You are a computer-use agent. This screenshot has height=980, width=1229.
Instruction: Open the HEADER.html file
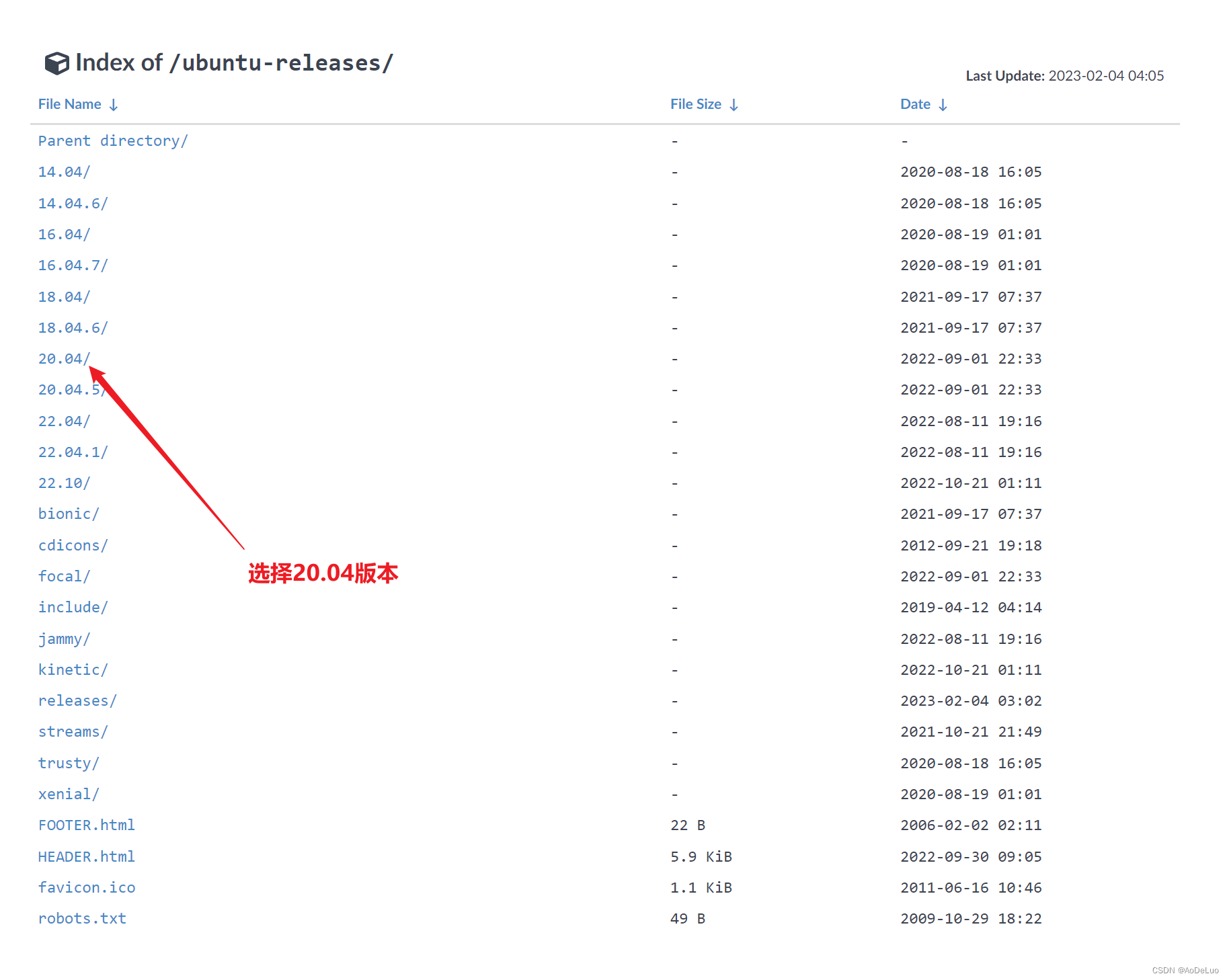[87, 857]
